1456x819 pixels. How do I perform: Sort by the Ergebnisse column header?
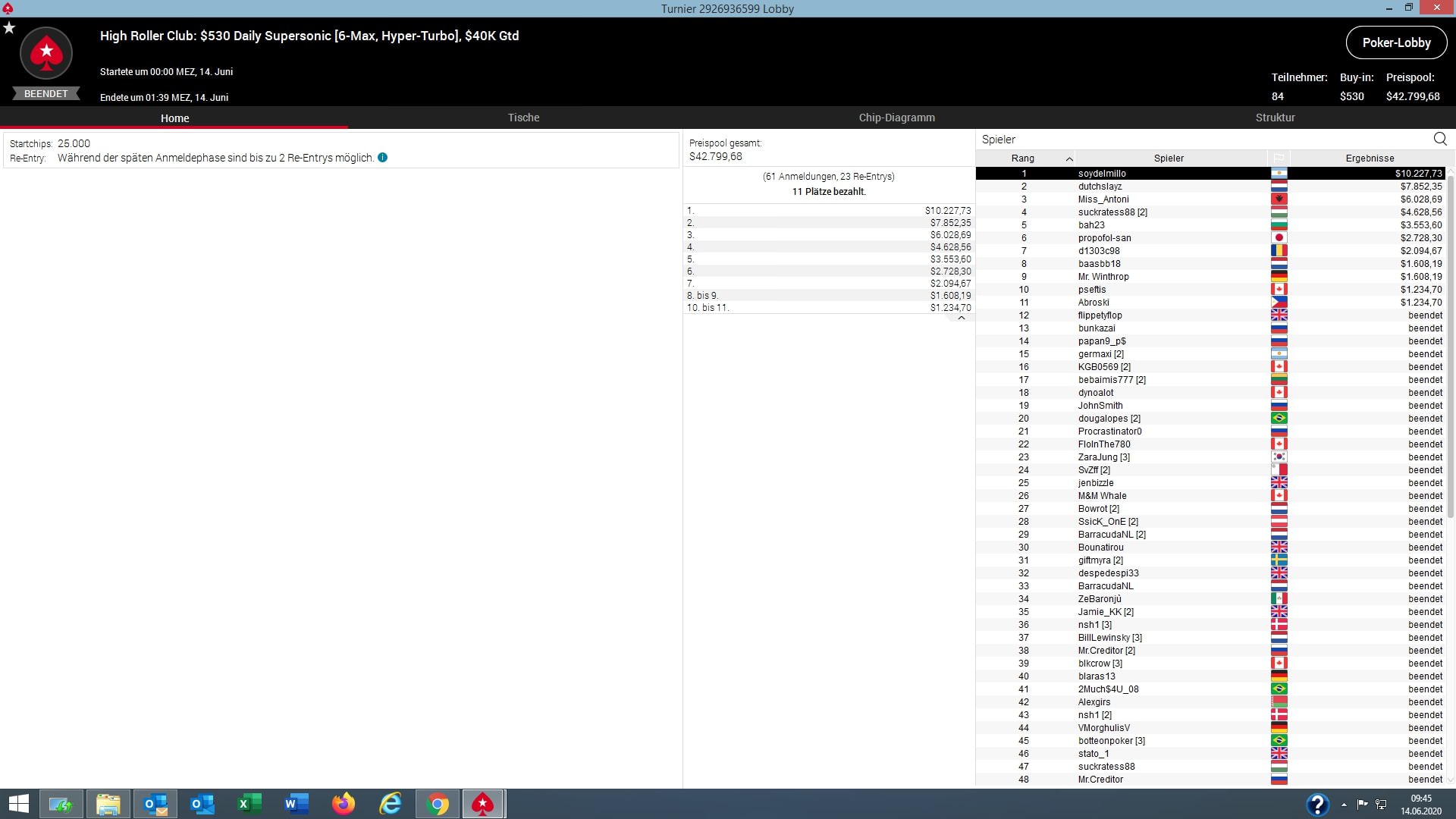tap(1370, 158)
